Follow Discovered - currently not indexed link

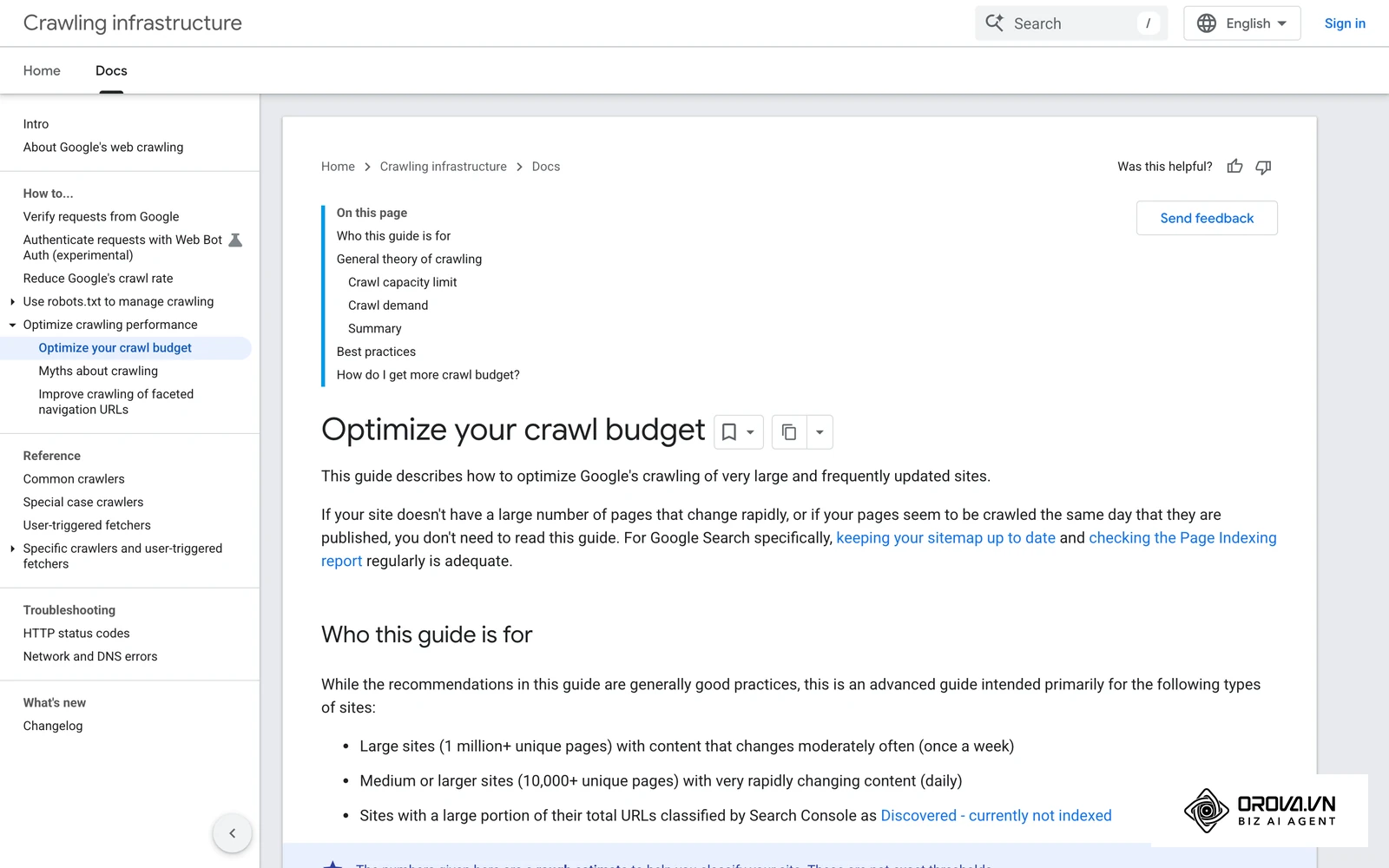pos(996,816)
